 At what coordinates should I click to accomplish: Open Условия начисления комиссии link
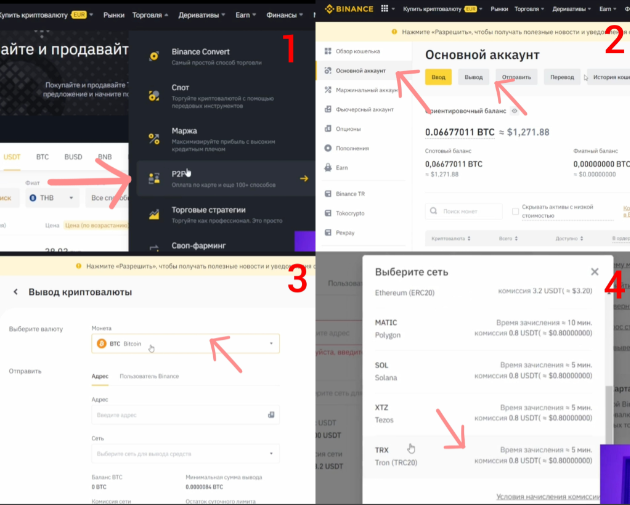pos(548,497)
